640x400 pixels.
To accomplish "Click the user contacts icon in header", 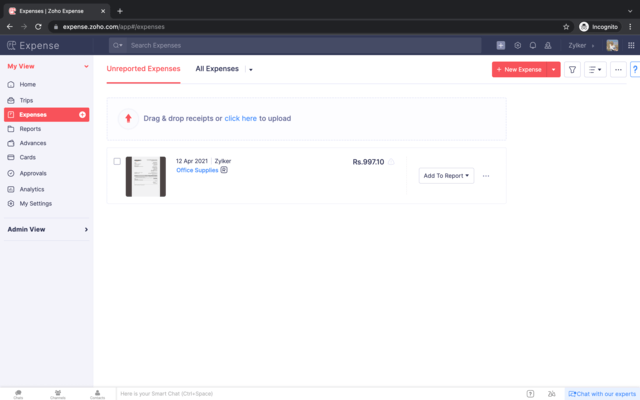I will tap(548, 45).
